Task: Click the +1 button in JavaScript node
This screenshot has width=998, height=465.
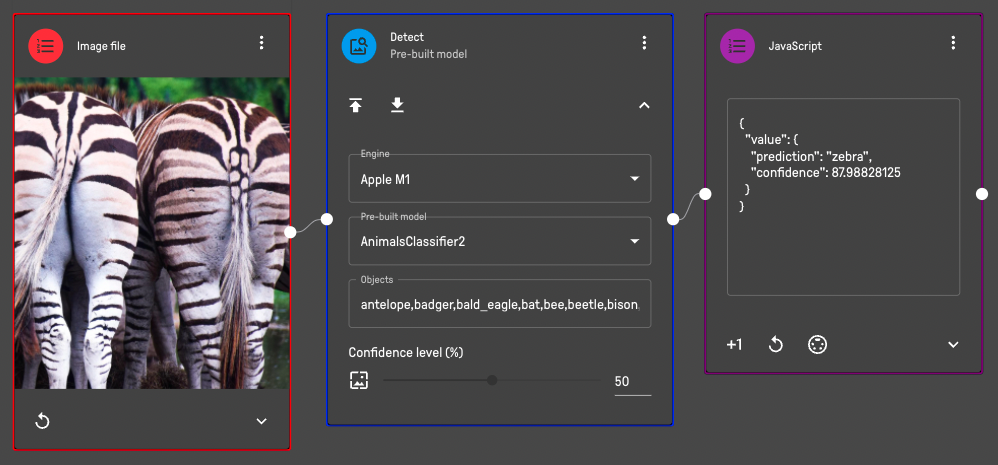Action: [734, 344]
